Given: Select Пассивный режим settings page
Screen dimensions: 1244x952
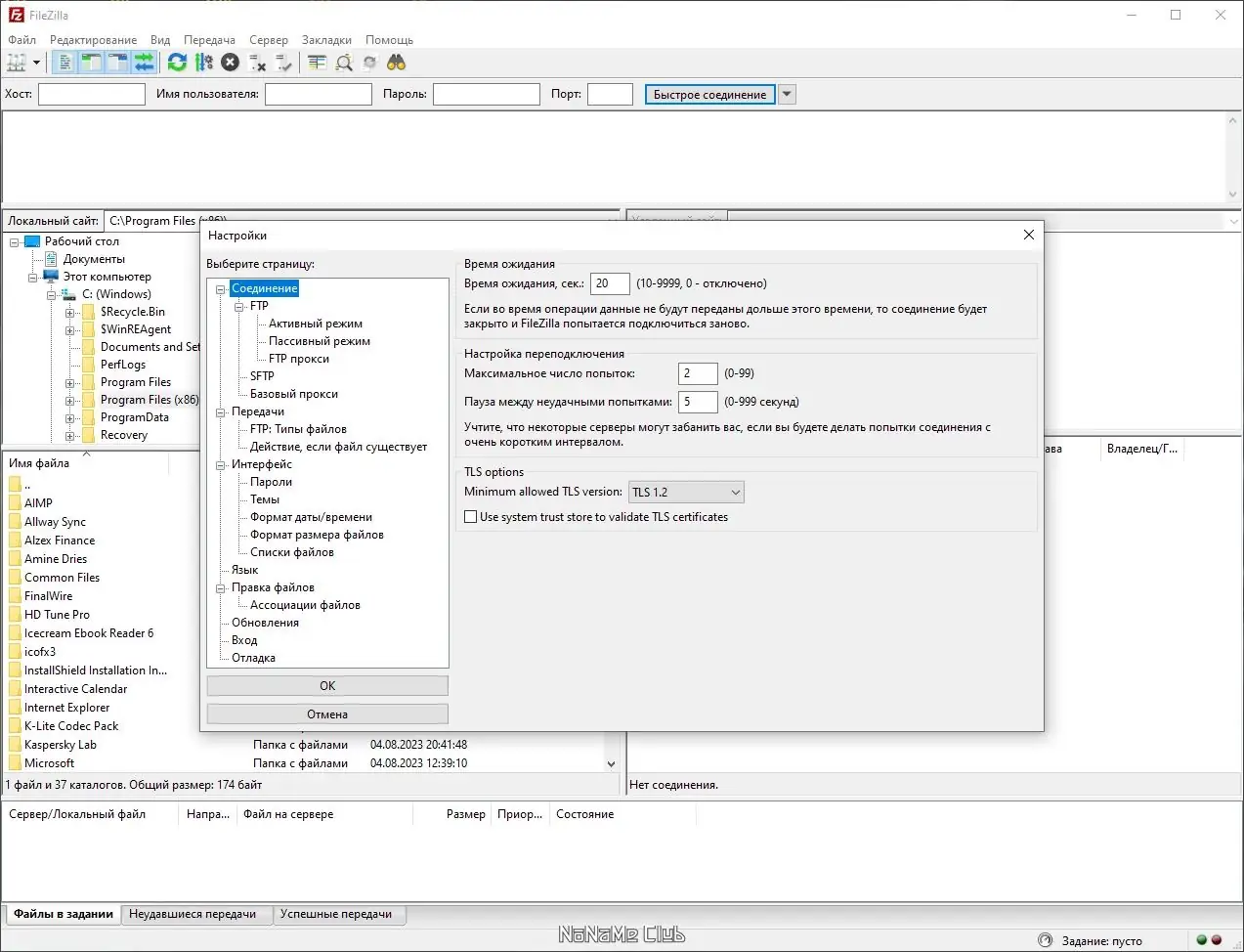Looking at the screenshot, I should 320,341.
